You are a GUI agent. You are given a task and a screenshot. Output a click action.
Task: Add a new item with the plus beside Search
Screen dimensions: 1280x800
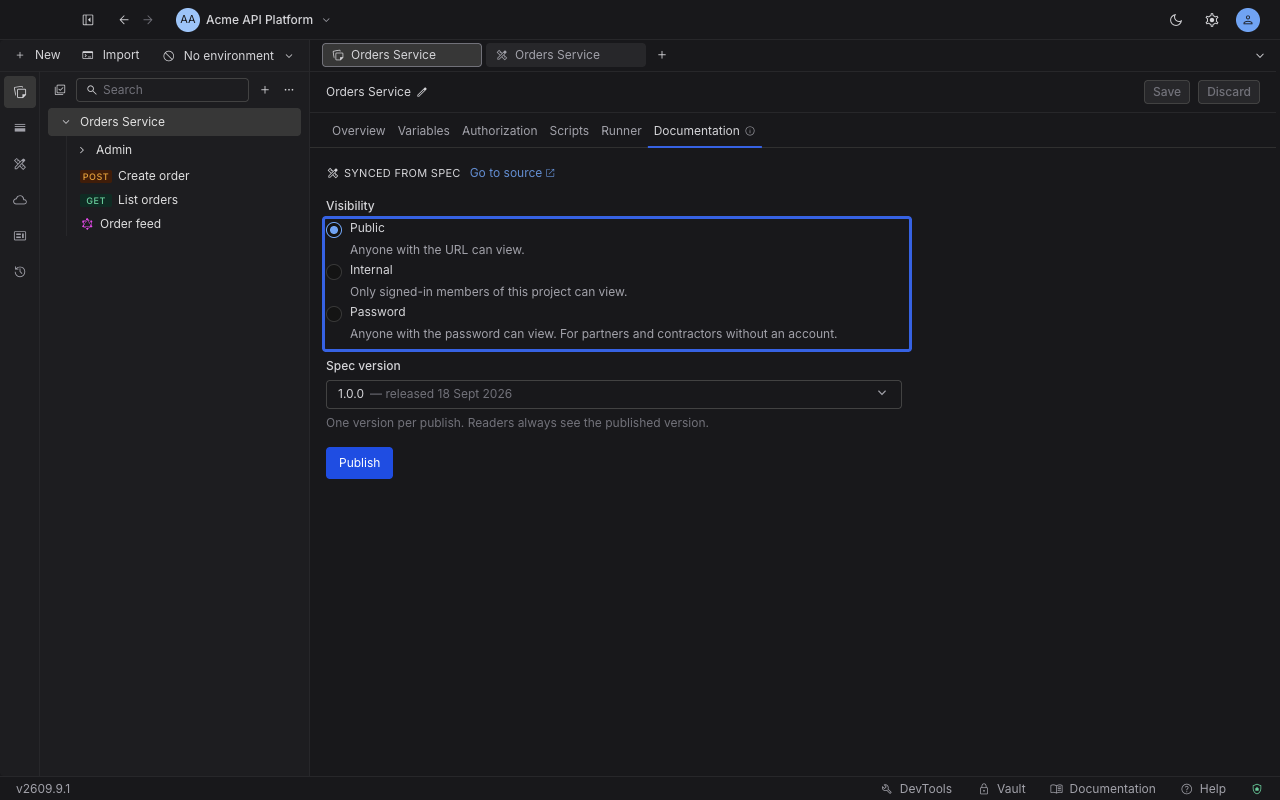(x=265, y=90)
